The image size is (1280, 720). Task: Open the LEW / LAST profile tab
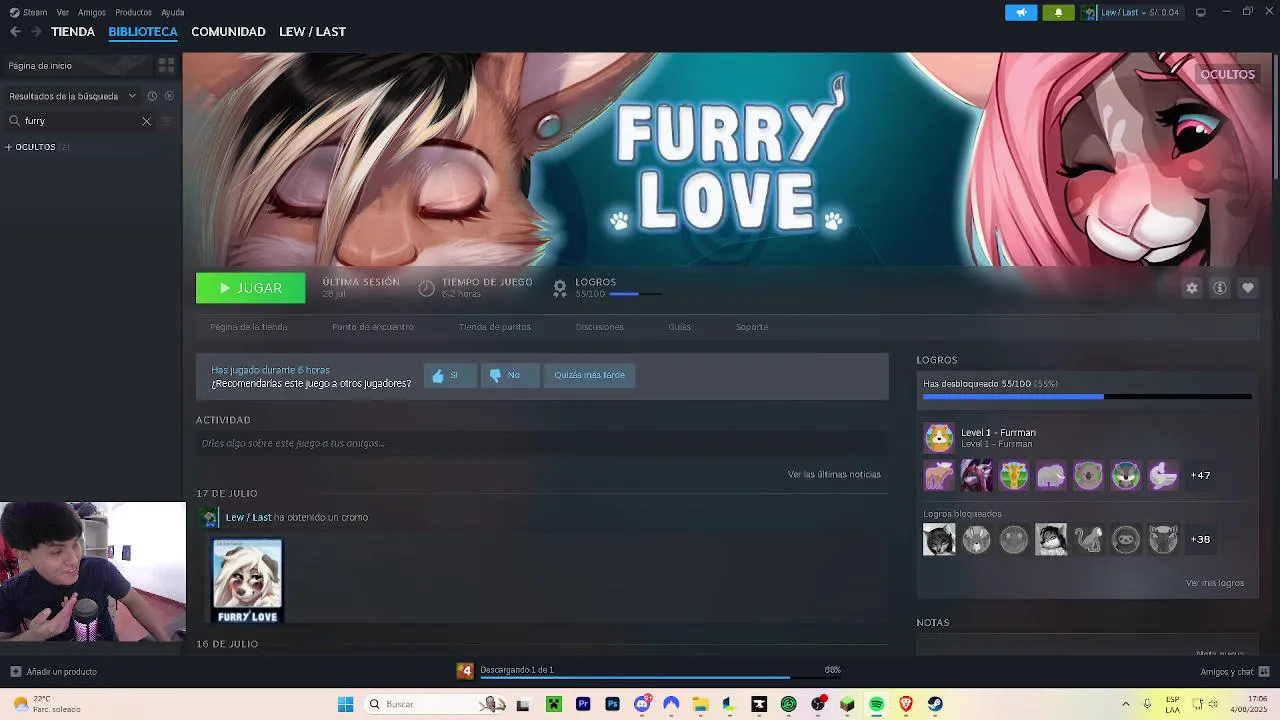(312, 32)
